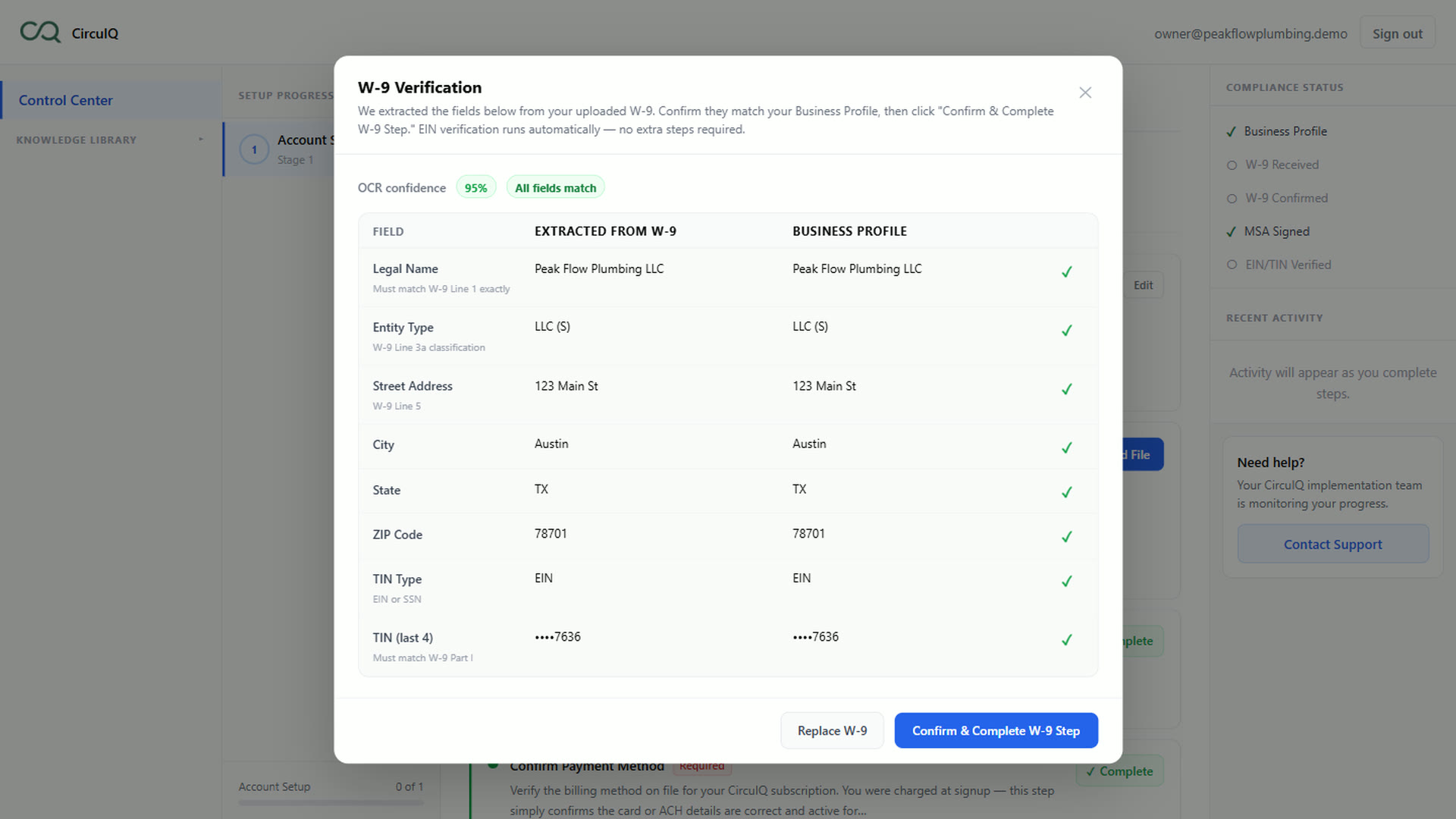Click the TIN Type row checkmark
1456x819 pixels.
coord(1066,582)
